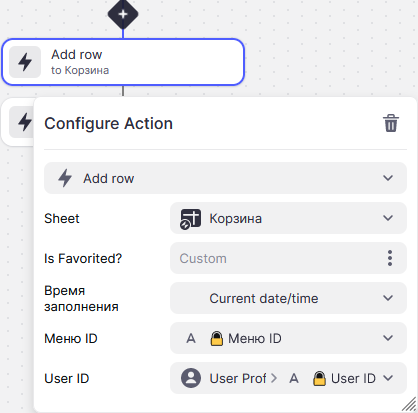Click lock icon beside User ID value
Image resolution: width=418 pixels, height=413 pixels.
(319, 378)
